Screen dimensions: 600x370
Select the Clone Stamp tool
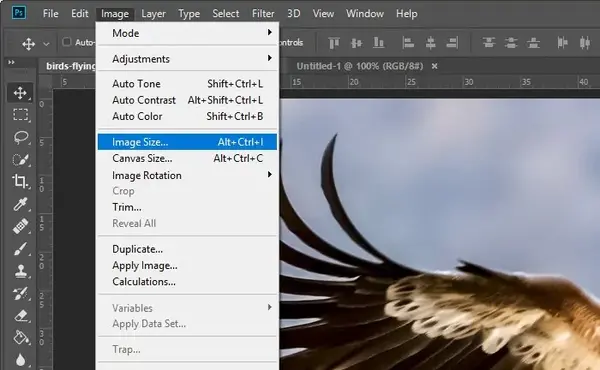20,271
